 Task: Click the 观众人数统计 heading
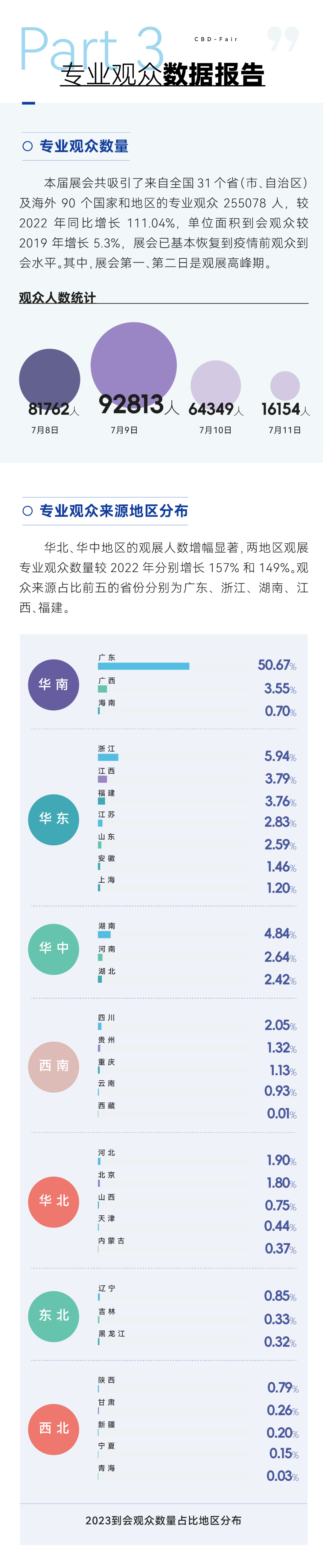tap(57, 297)
